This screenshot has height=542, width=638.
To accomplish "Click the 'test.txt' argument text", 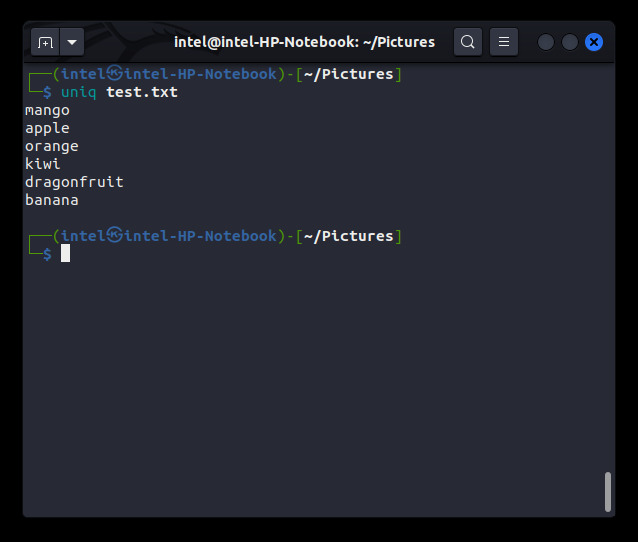I will pos(142,92).
